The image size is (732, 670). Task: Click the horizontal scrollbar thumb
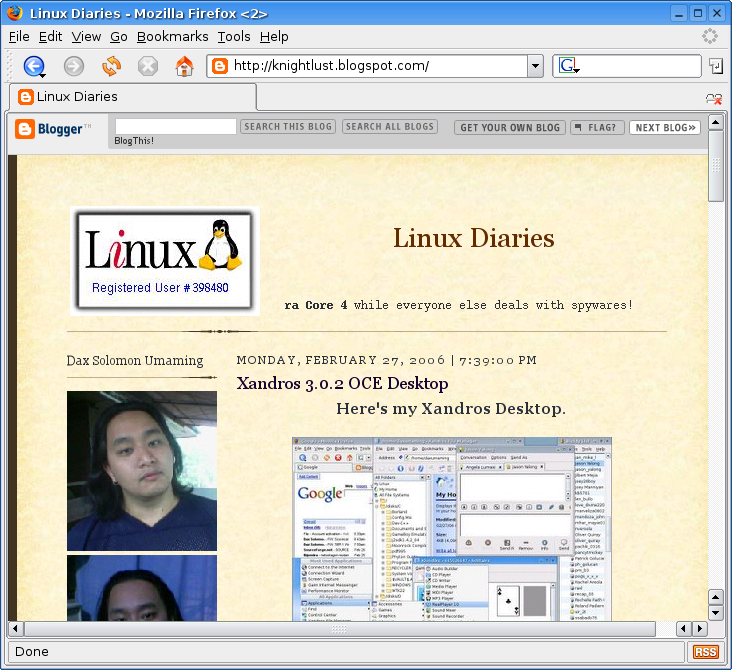click(x=339, y=629)
